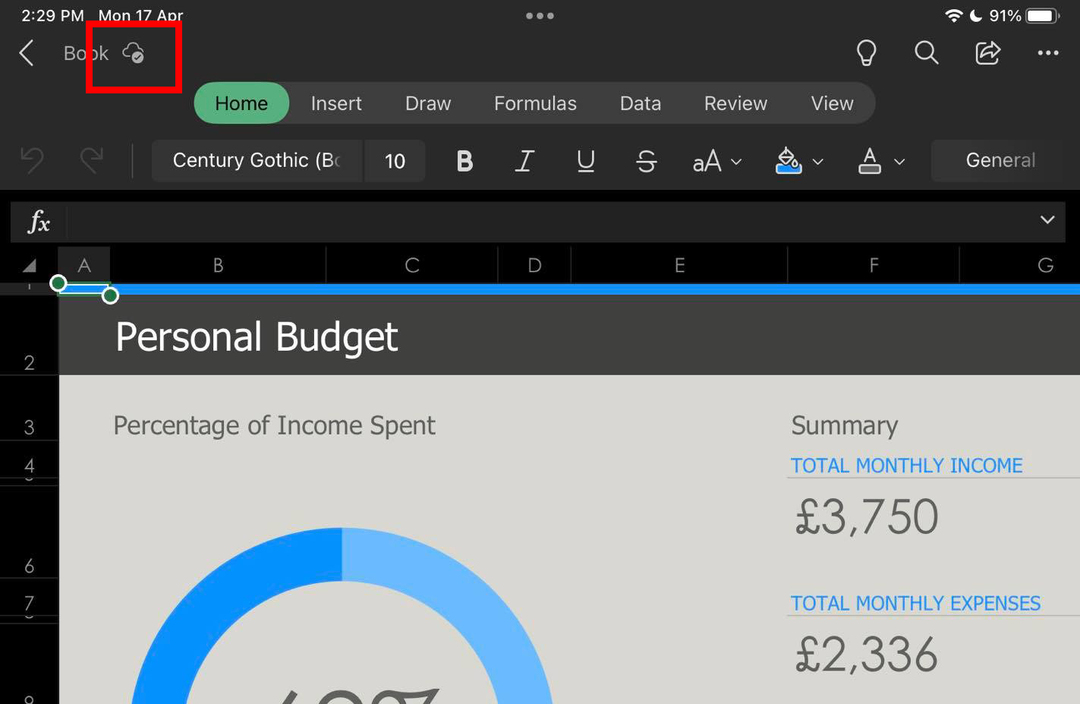
Task: Expand the aA text size dropdown
Action: (x=717, y=161)
